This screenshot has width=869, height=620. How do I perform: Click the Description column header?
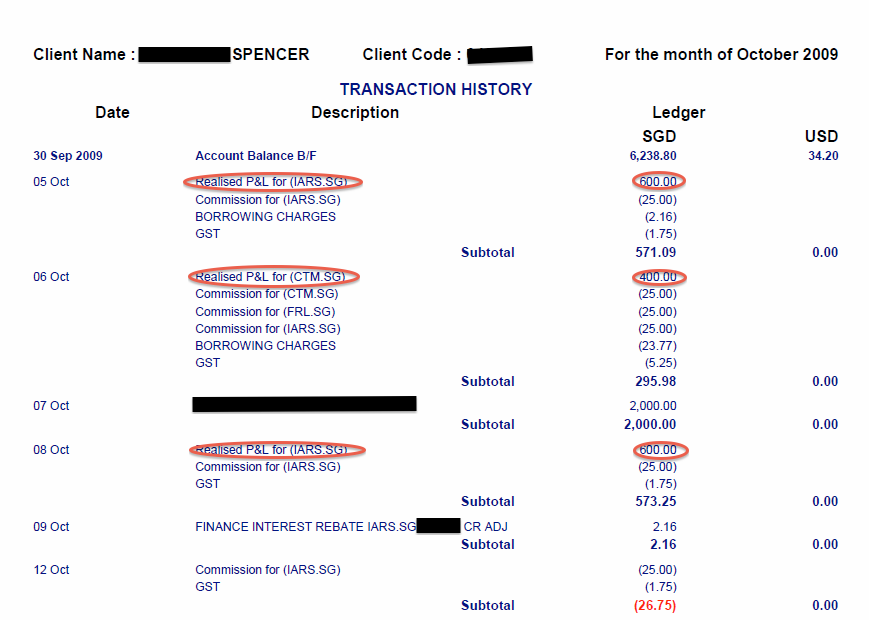[355, 112]
